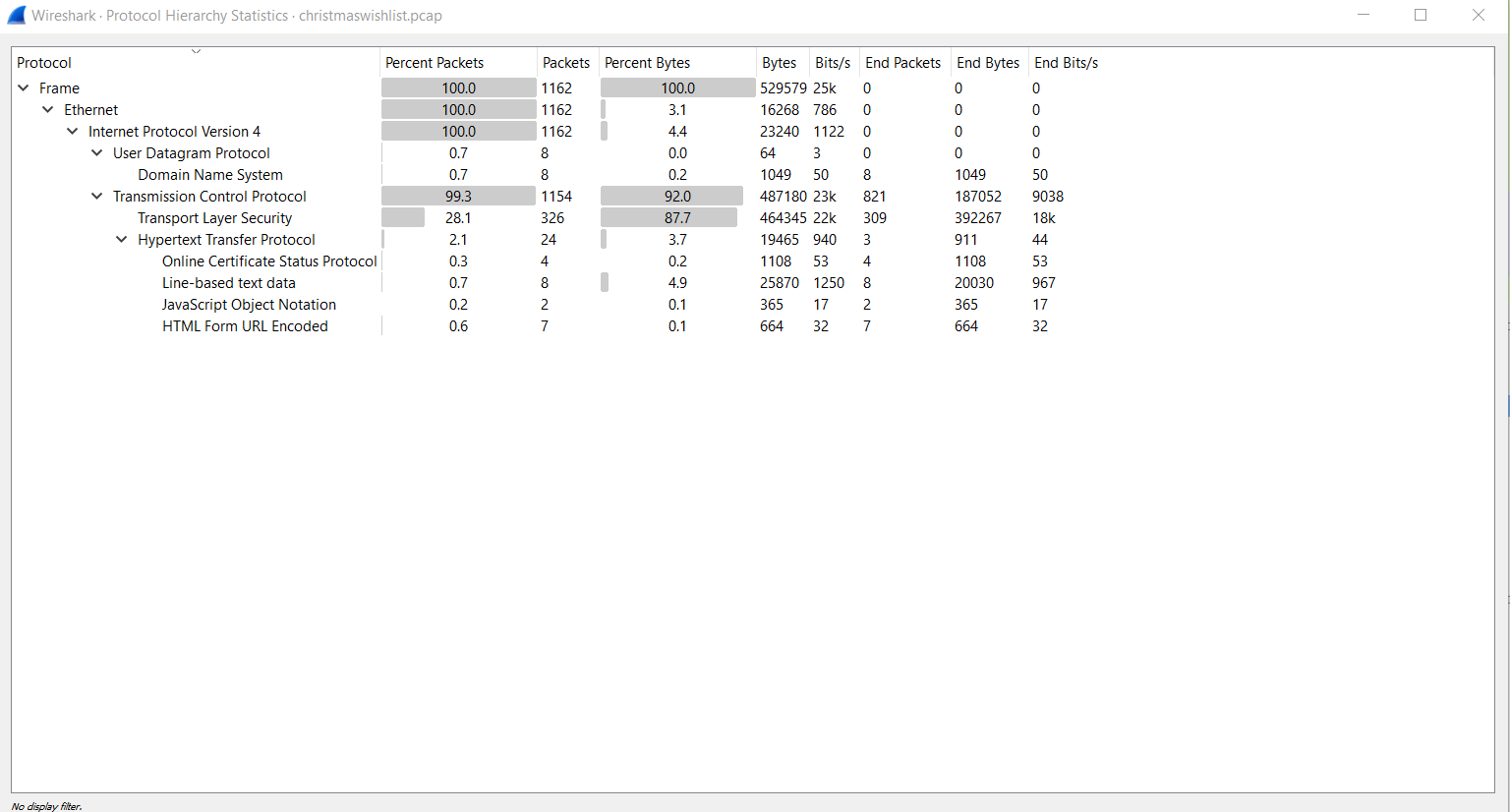
Task: Click the HTTP bytes value 19465
Action: pyautogui.click(x=780, y=240)
